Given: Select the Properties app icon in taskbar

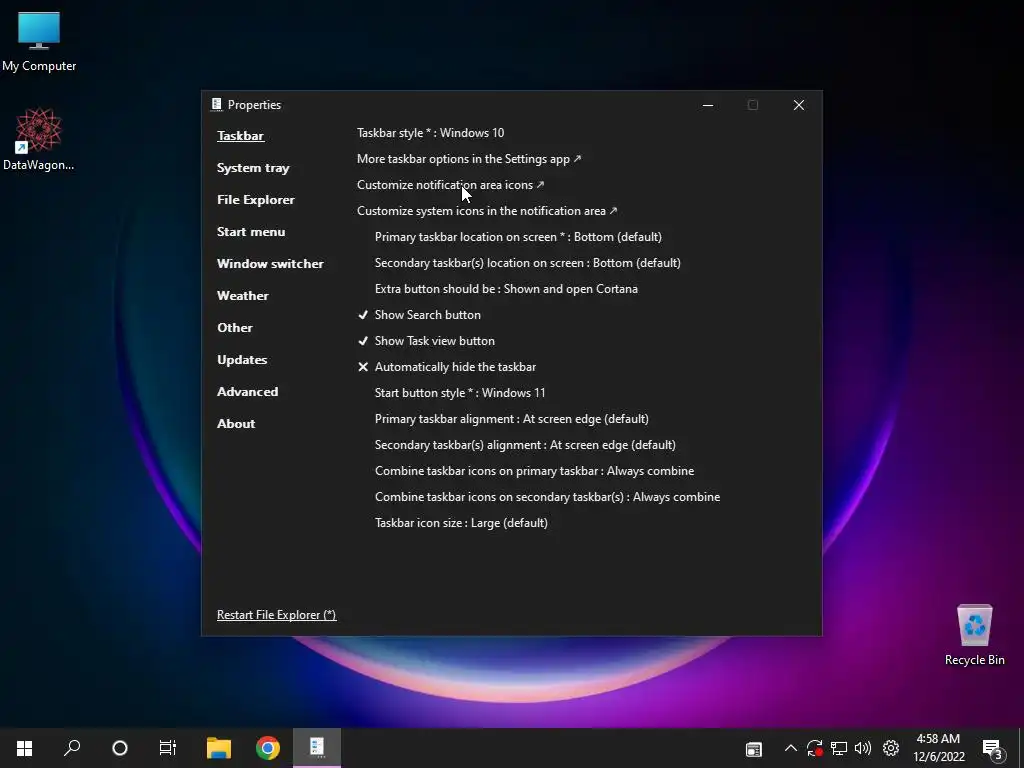Looking at the screenshot, I should 317,748.
